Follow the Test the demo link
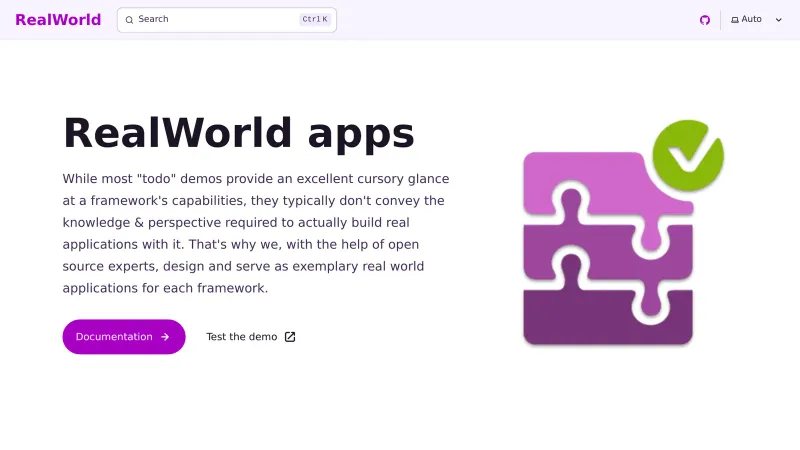 [x=242, y=337]
